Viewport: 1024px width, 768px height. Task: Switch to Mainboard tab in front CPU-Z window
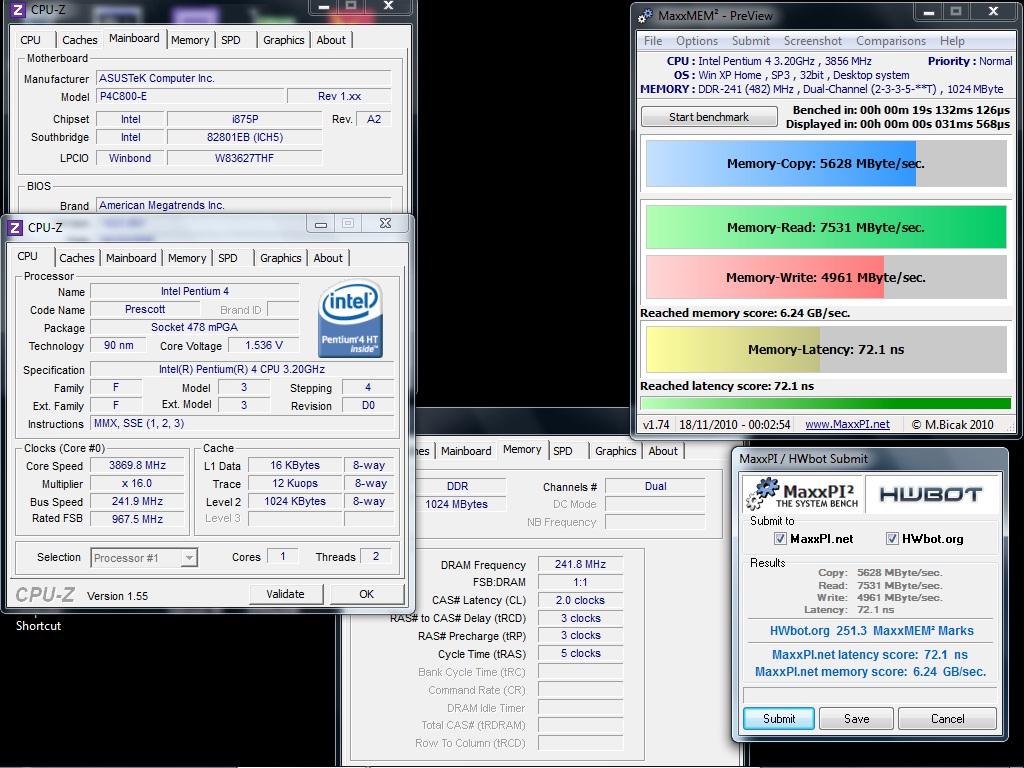131,258
